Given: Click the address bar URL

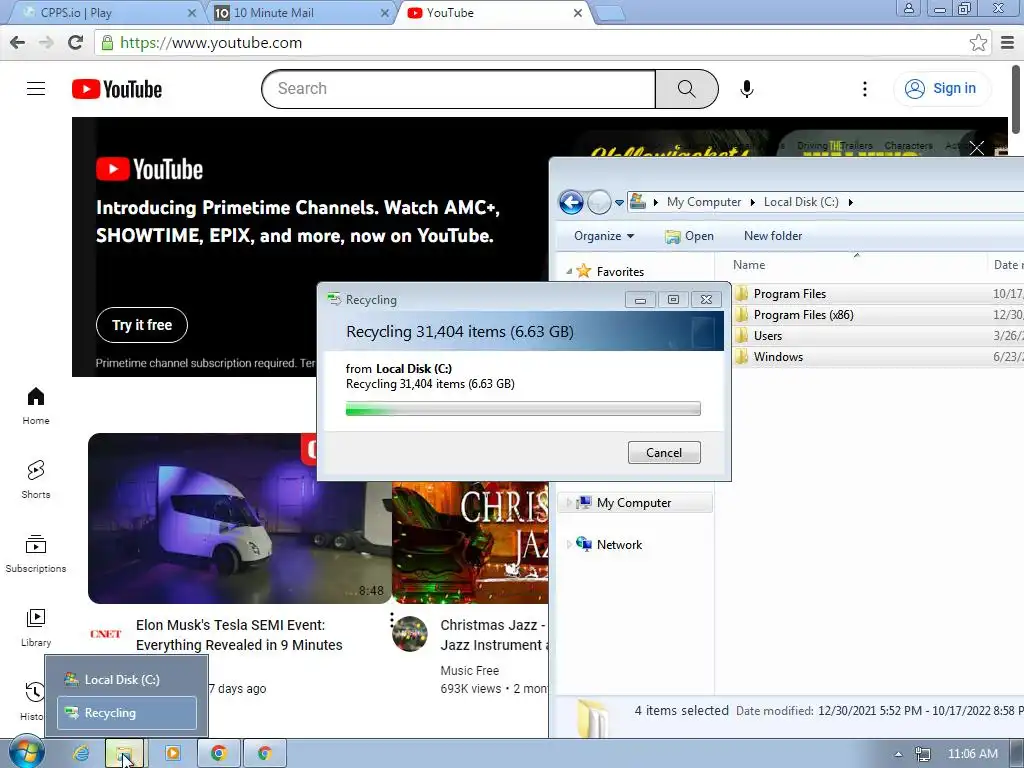Looking at the screenshot, I should [211, 43].
